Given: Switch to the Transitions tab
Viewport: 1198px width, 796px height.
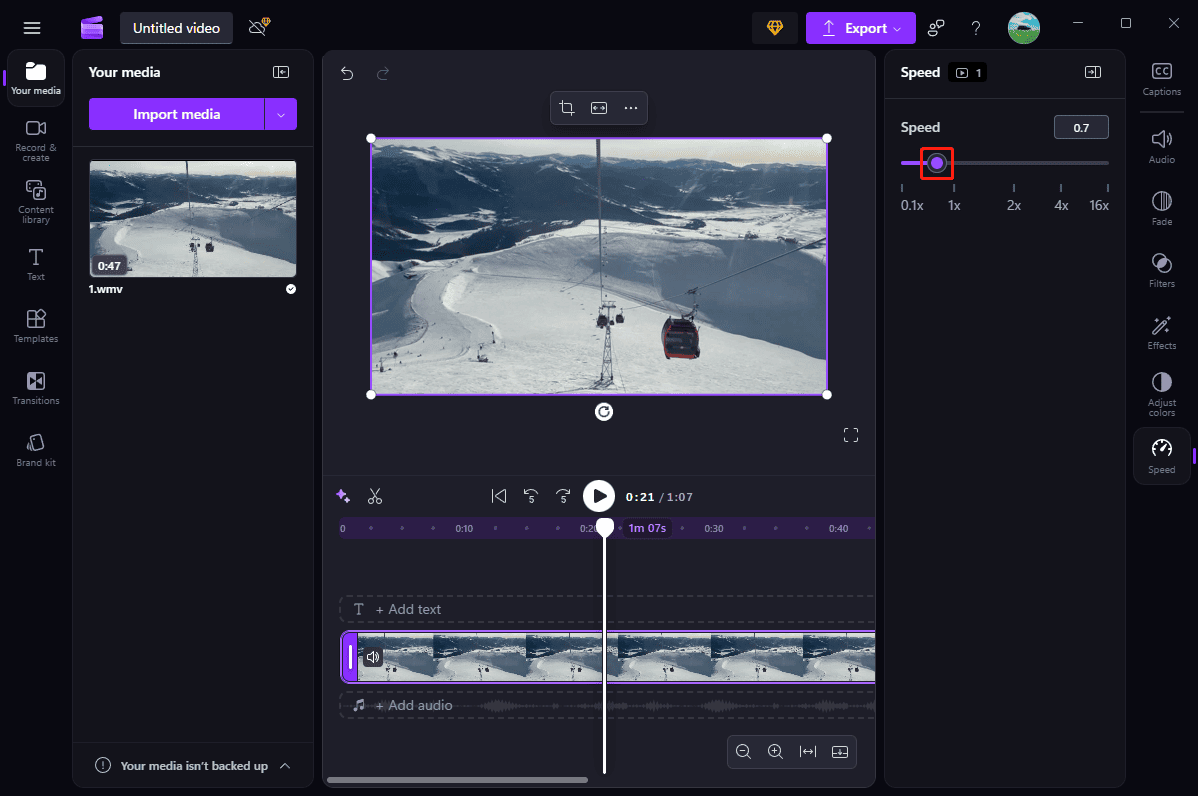Looking at the screenshot, I should point(36,388).
